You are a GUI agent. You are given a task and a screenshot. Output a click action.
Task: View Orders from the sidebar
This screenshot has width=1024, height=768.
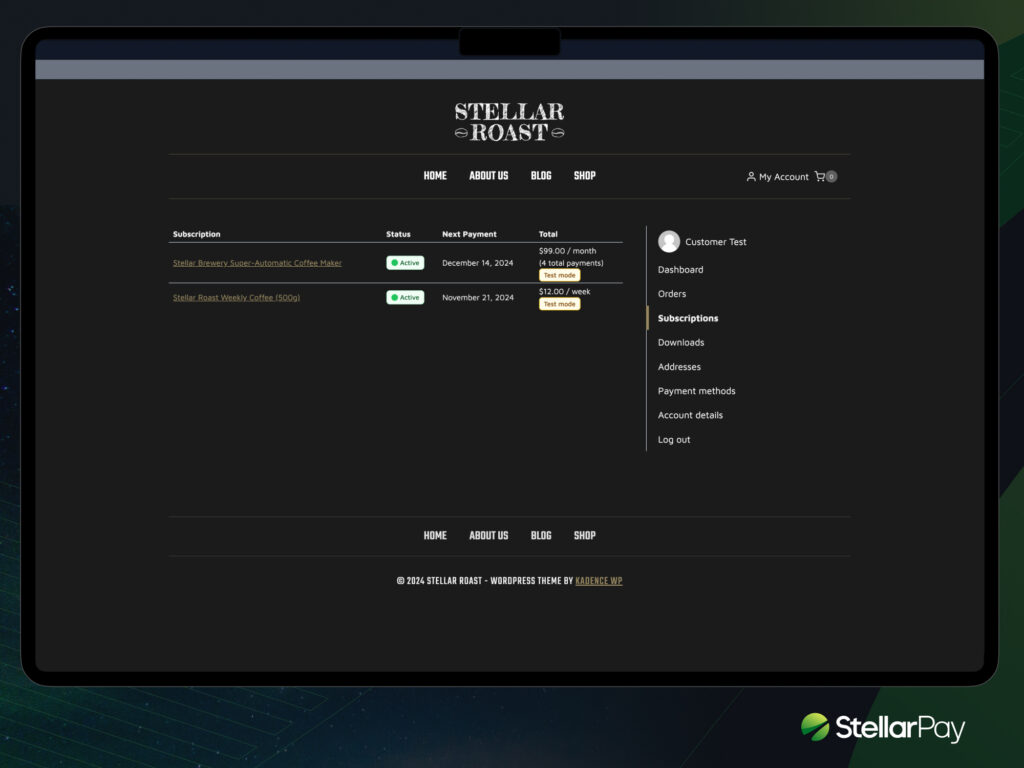[671, 293]
